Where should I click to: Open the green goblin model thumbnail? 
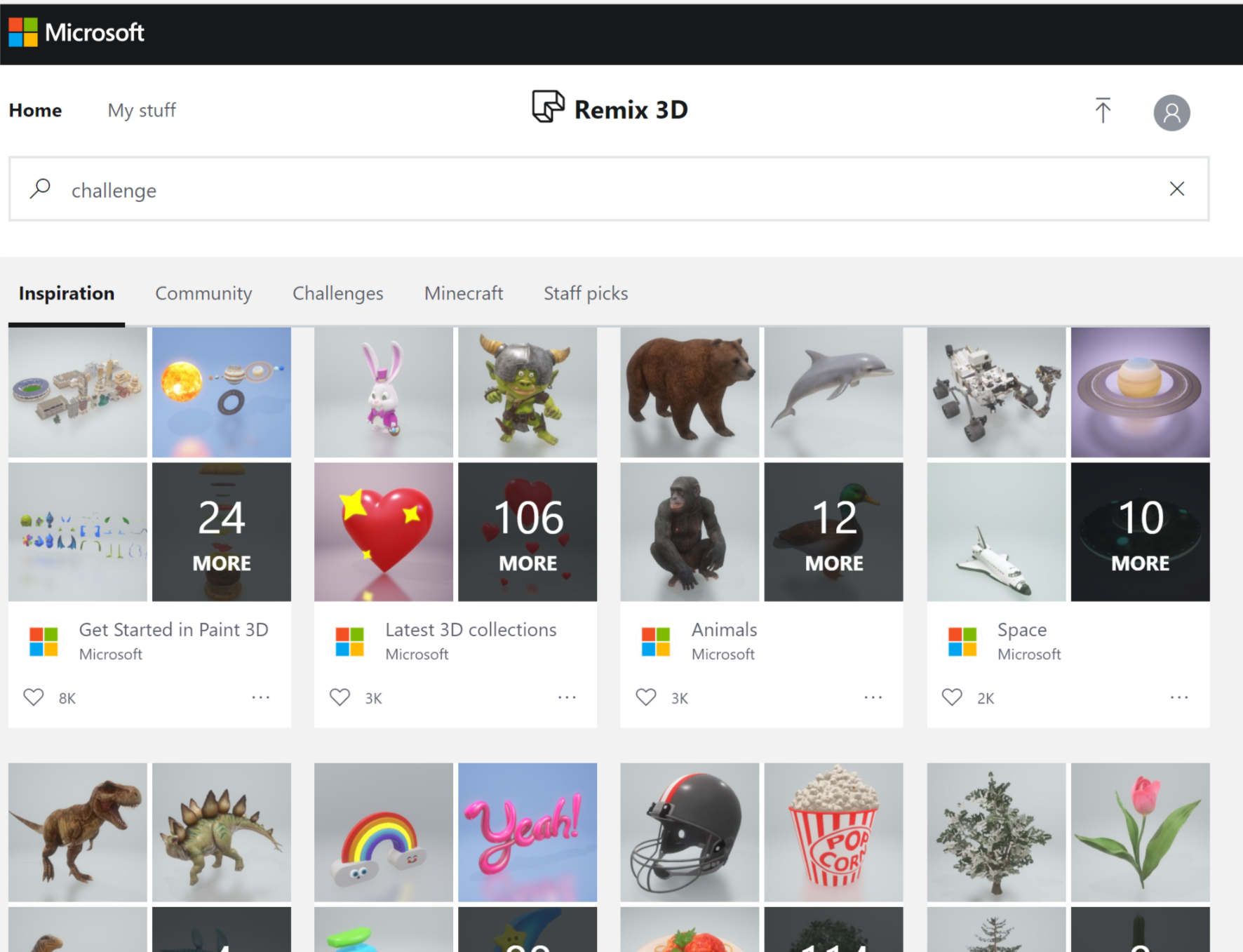[528, 392]
